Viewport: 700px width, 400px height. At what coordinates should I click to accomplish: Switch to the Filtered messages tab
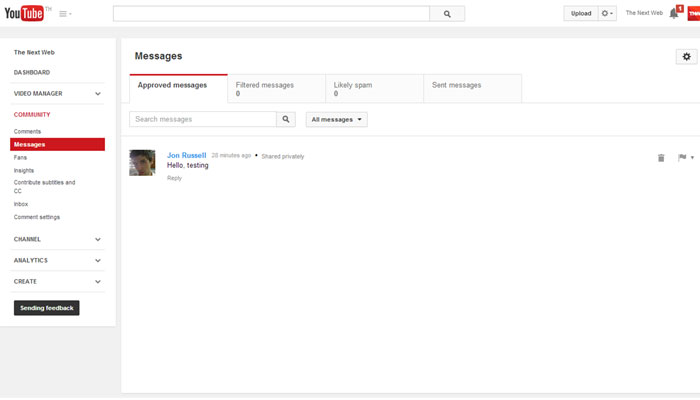tap(275, 89)
